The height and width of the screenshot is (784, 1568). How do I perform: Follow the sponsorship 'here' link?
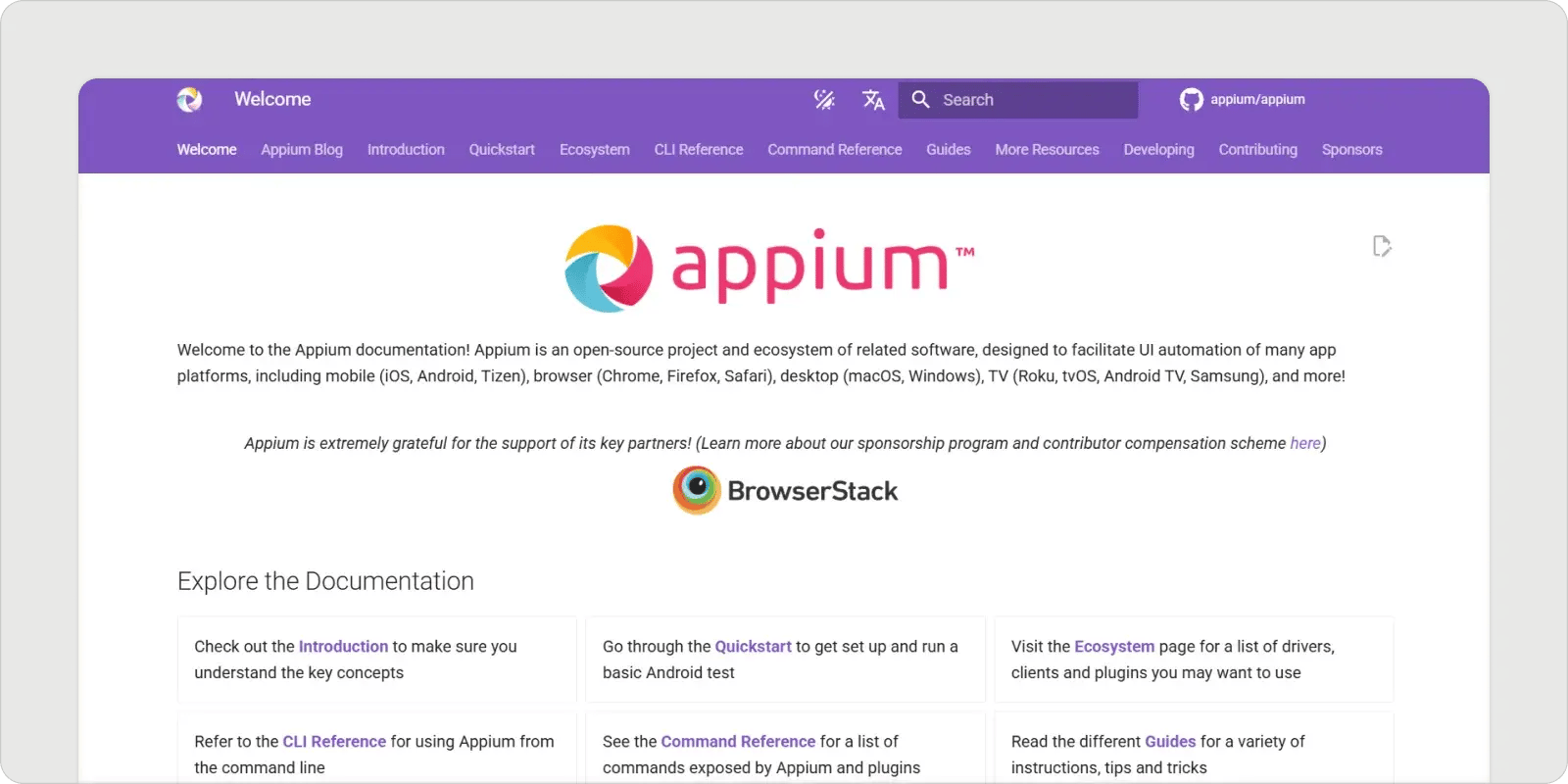(x=1304, y=443)
